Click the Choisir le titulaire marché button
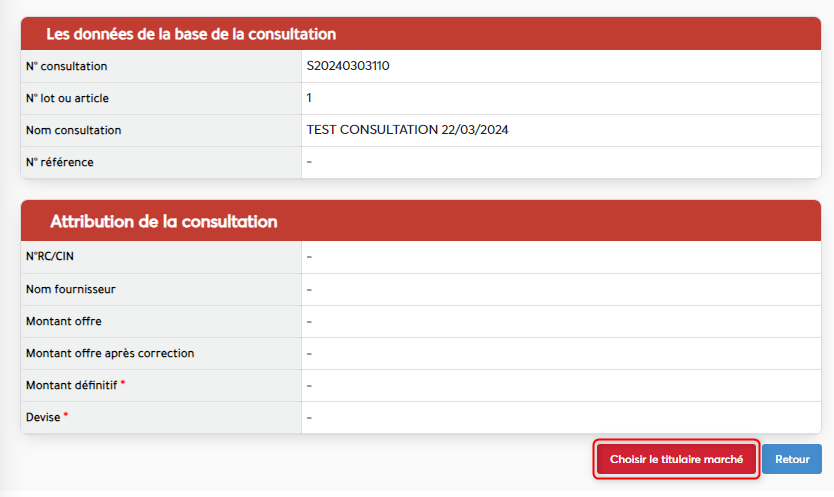The height and width of the screenshot is (497, 834). 676,460
